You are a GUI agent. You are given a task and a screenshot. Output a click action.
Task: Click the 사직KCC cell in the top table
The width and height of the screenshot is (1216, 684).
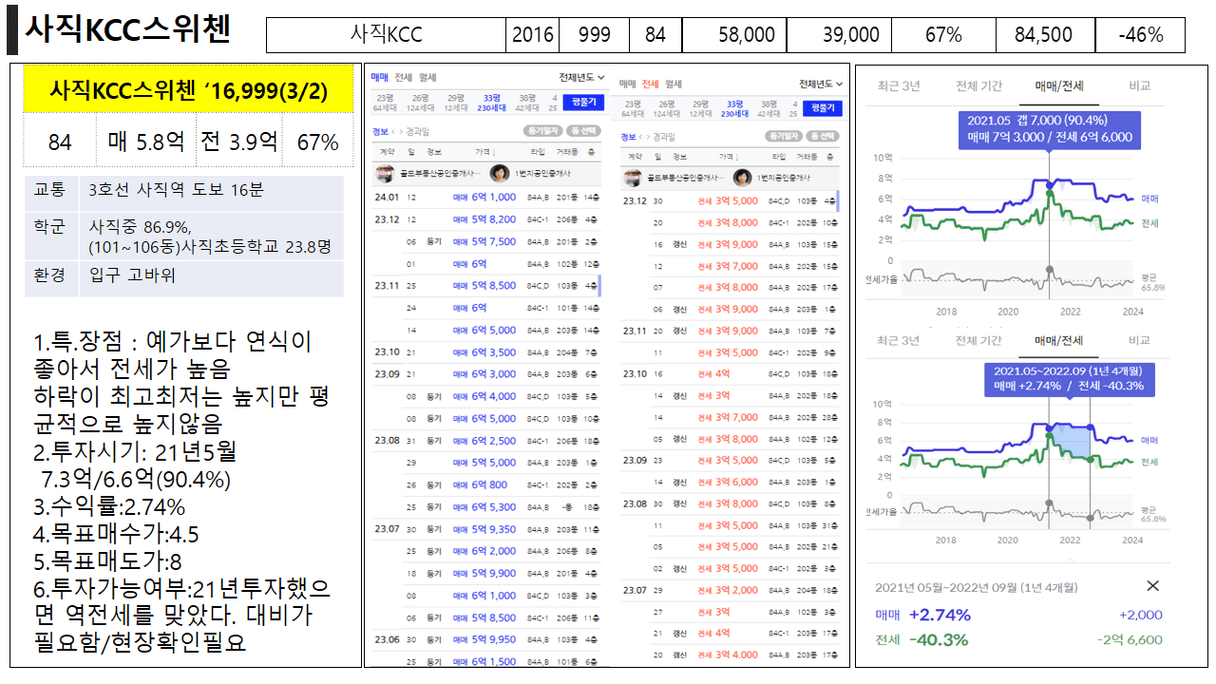point(386,35)
